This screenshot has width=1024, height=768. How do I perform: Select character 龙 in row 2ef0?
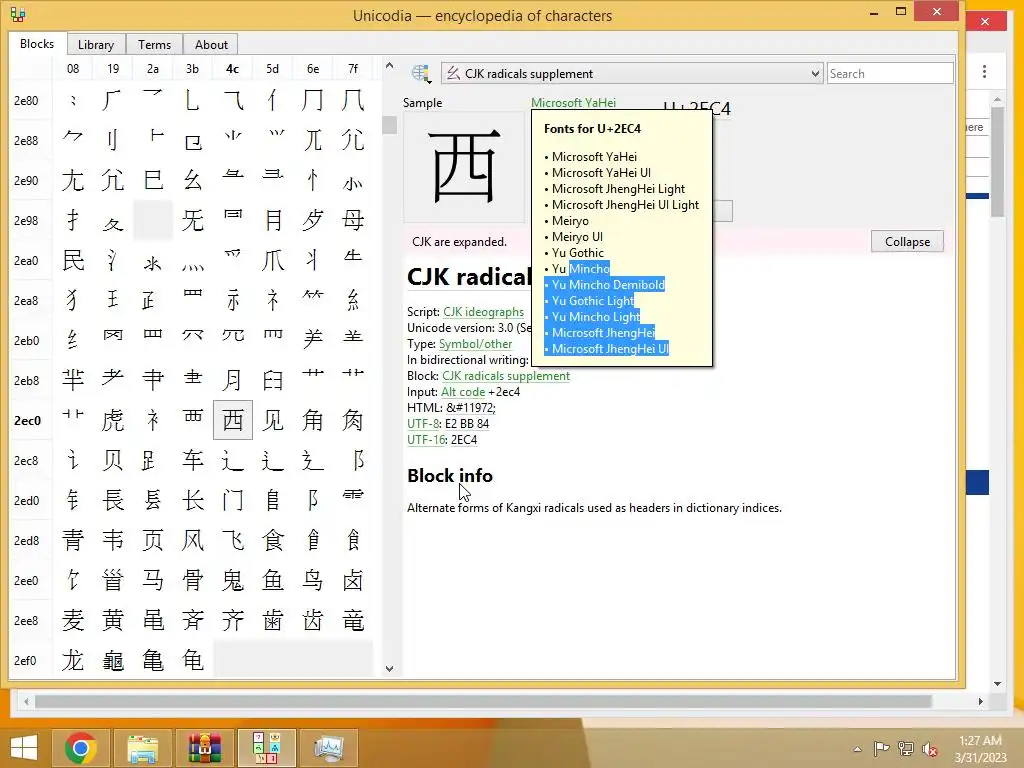[72, 660]
